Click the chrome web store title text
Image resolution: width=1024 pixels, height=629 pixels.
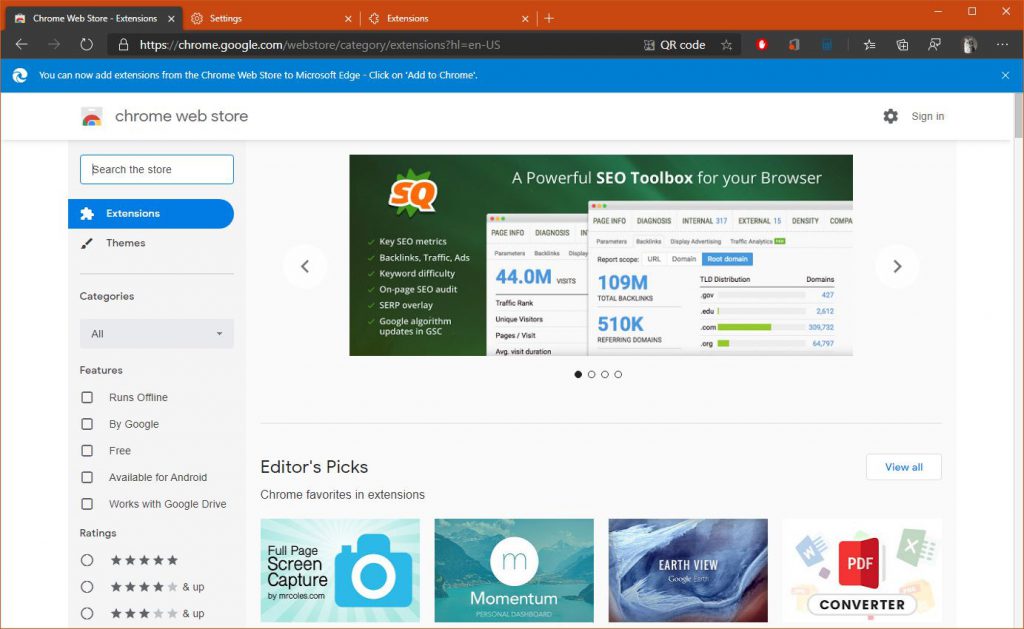(x=182, y=116)
